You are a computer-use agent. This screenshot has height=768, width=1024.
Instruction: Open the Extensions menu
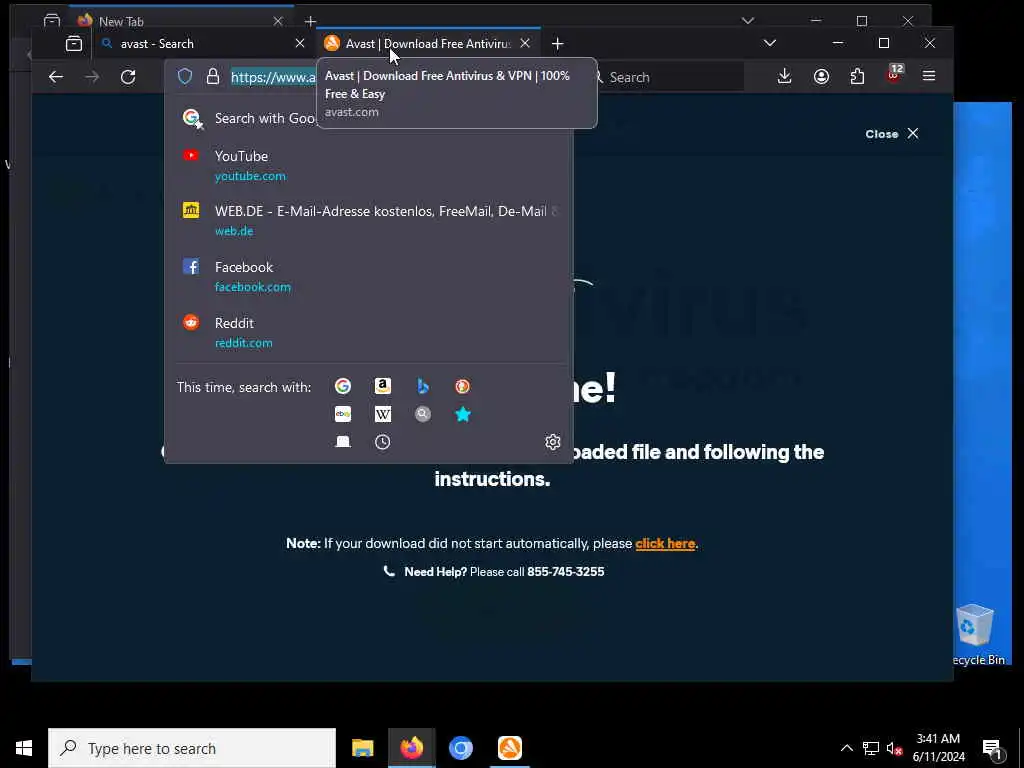(x=857, y=76)
